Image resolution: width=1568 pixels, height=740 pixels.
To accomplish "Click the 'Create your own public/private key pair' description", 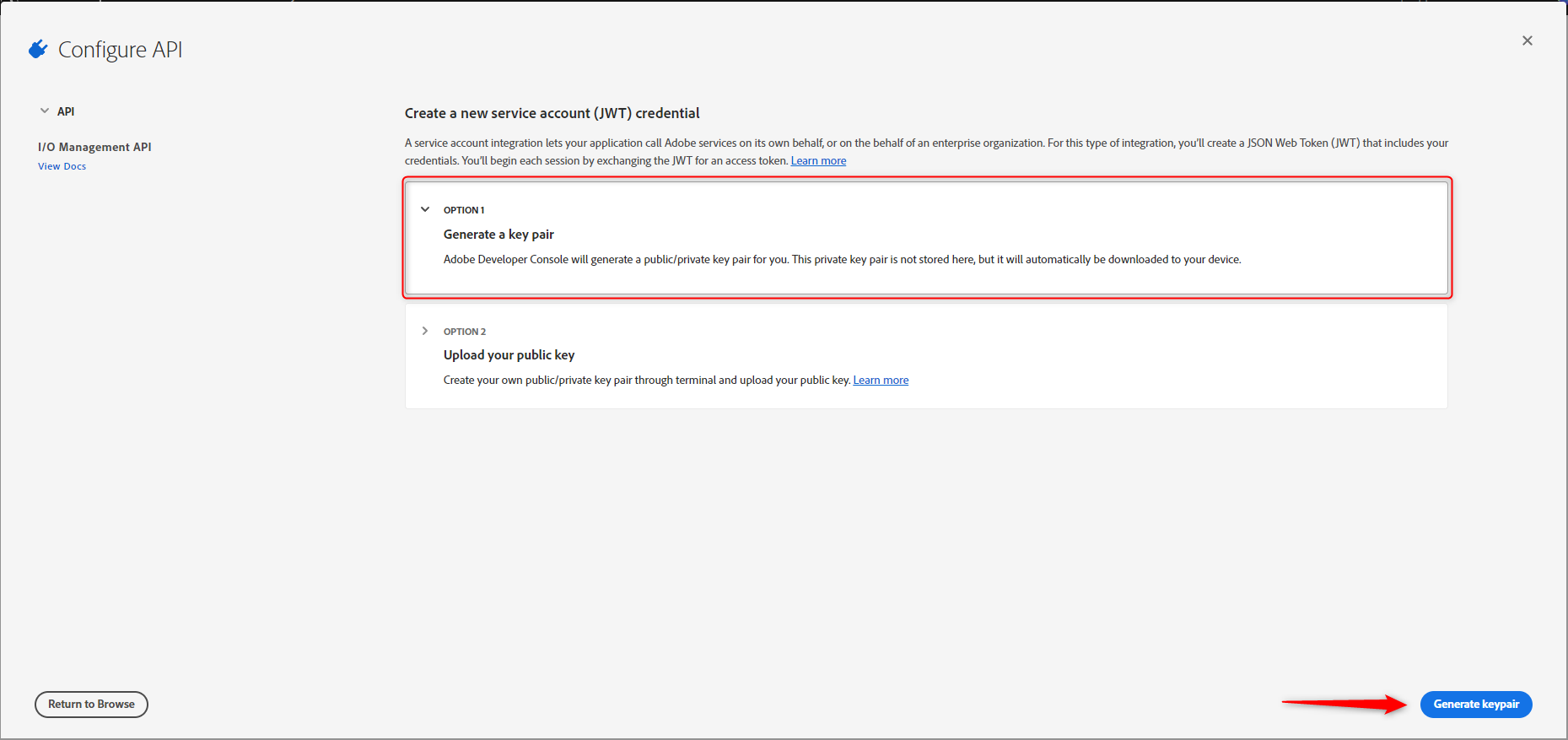I will pyautogui.click(x=646, y=381).
